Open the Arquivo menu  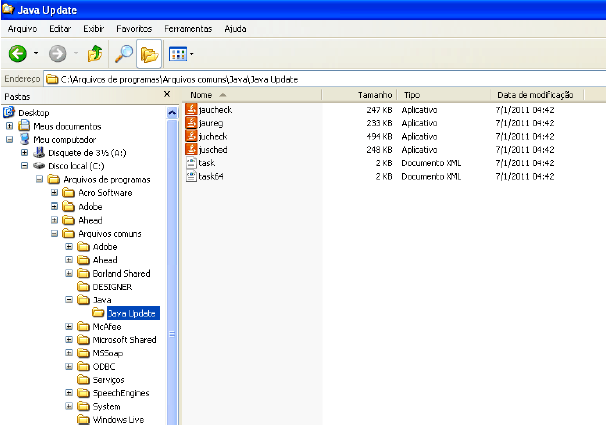point(23,29)
